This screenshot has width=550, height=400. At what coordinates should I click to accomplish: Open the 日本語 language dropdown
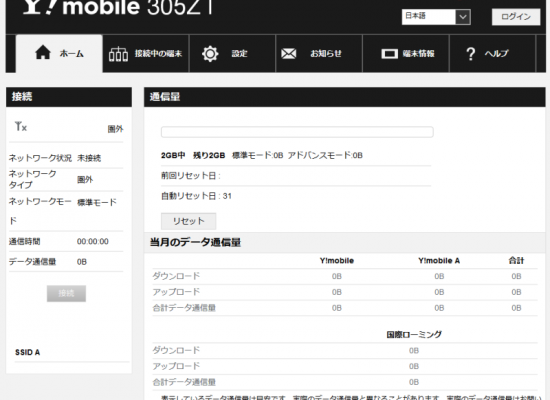[436, 16]
